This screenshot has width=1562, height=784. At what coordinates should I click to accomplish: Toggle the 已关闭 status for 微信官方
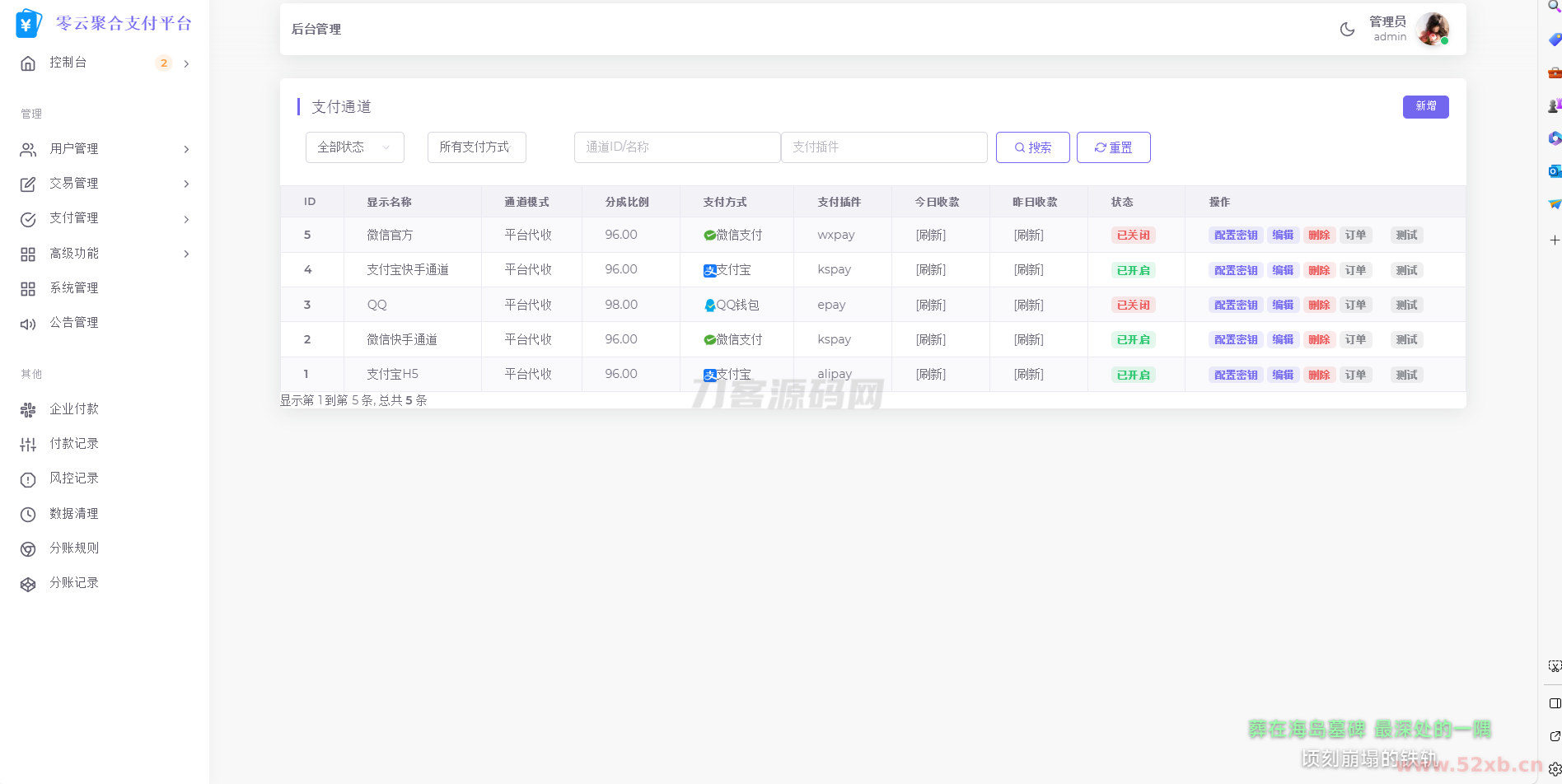[x=1133, y=236]
